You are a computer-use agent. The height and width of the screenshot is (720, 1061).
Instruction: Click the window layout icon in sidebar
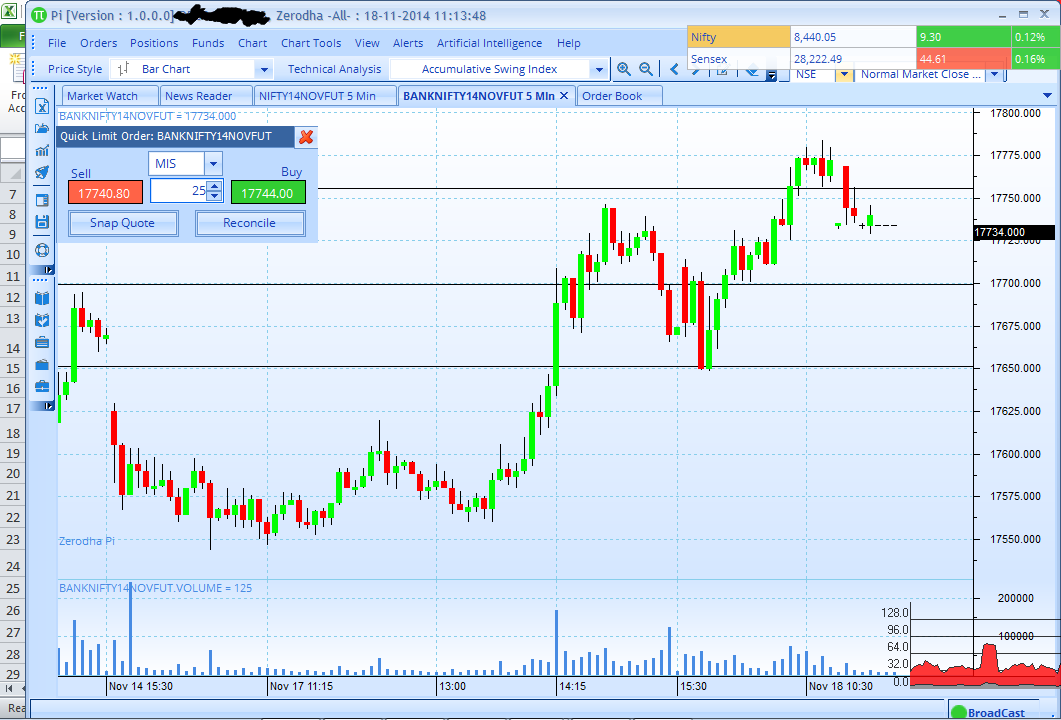click(x=42, y=200)
